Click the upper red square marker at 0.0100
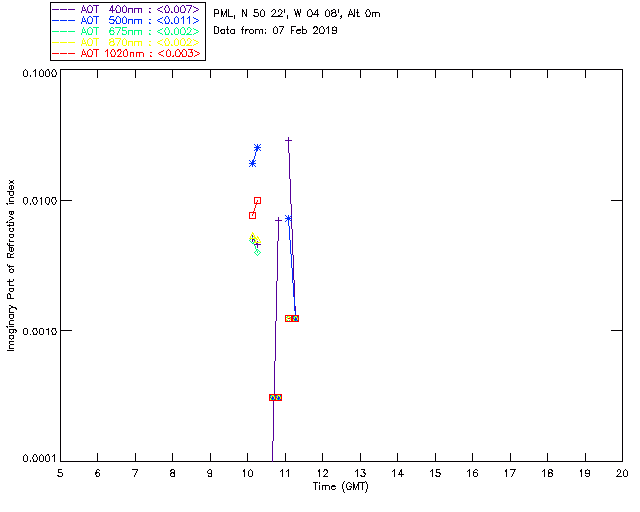This screenshot has width=640, height=512. coord(257,200)
